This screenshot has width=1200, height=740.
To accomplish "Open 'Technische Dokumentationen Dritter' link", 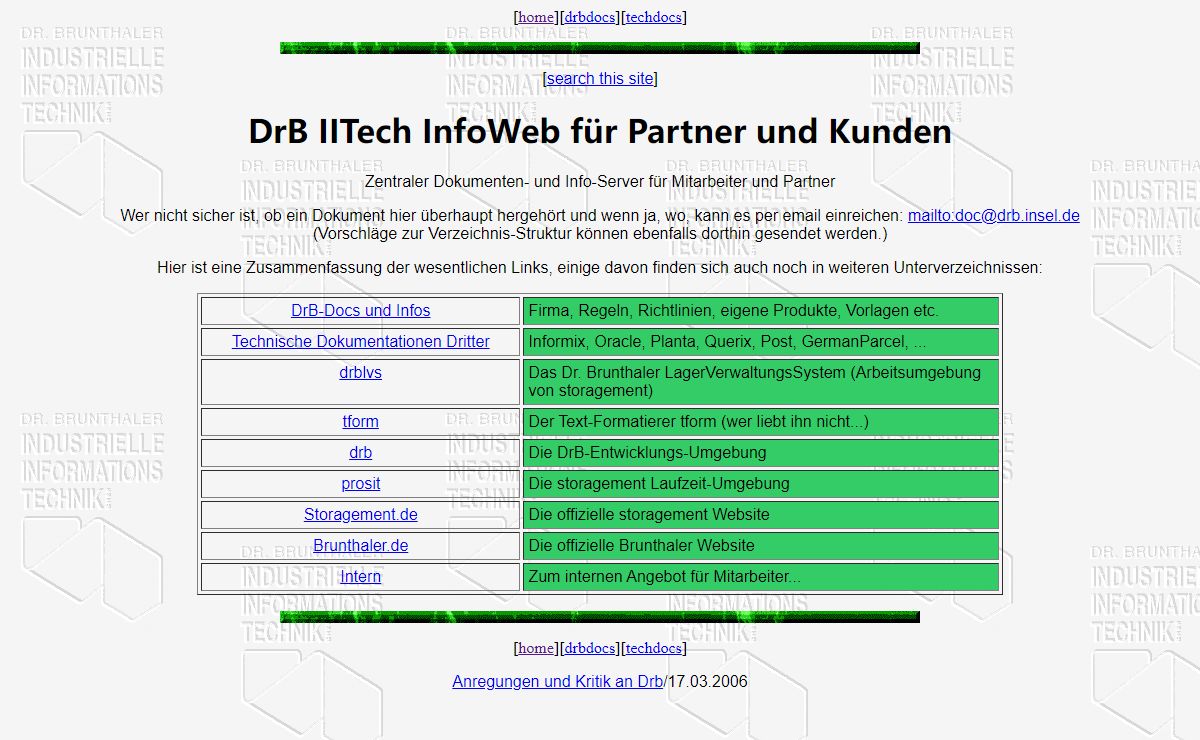I will tap(361, 342).
